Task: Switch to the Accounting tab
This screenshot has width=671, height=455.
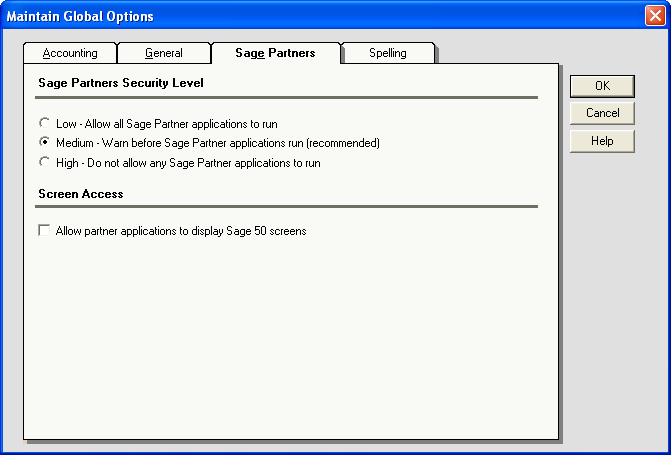Action: [x=70, y=53]
